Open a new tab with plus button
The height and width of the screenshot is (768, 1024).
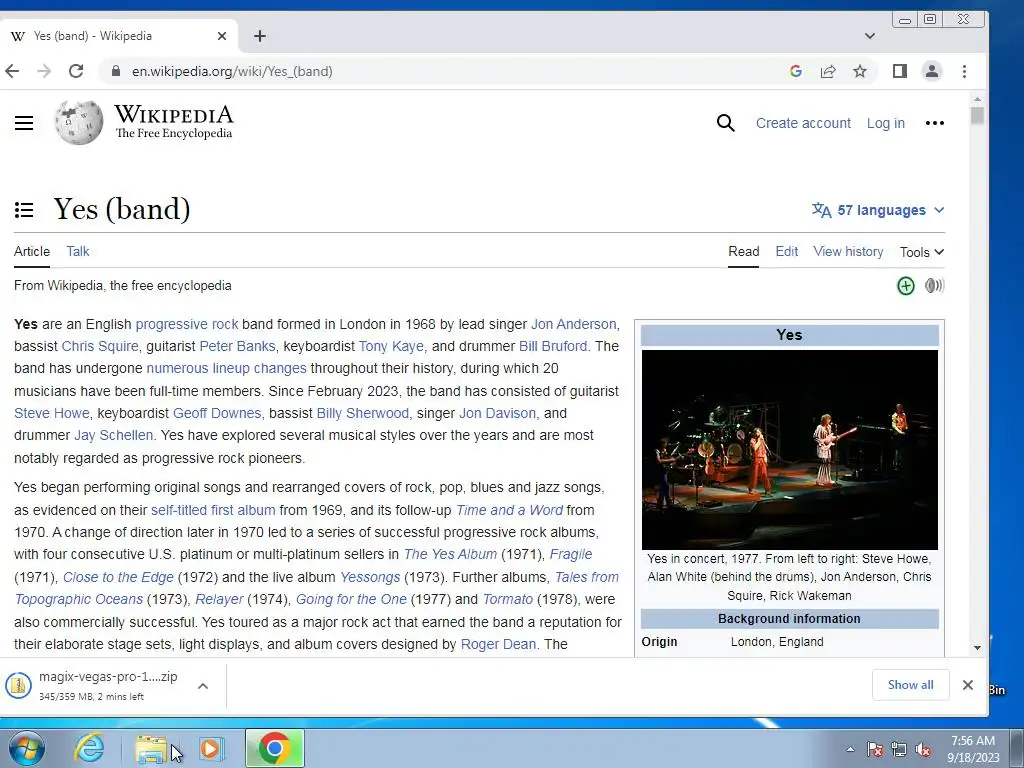pyautogui.click(x=260, y=36)
